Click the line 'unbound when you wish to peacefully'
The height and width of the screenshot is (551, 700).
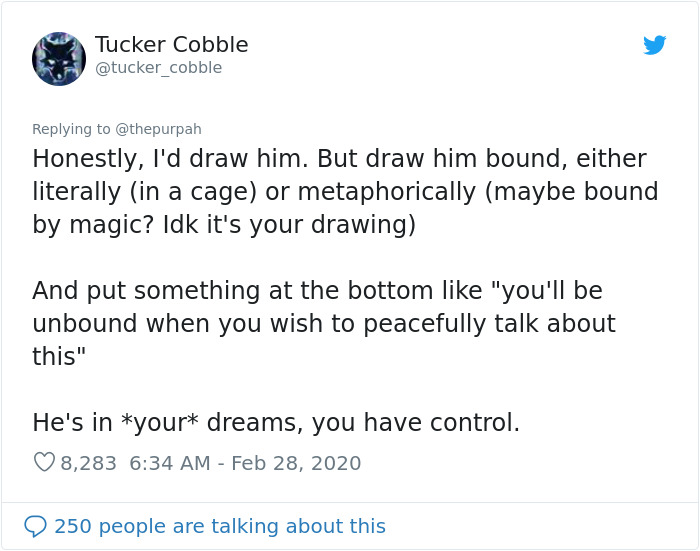324,324
